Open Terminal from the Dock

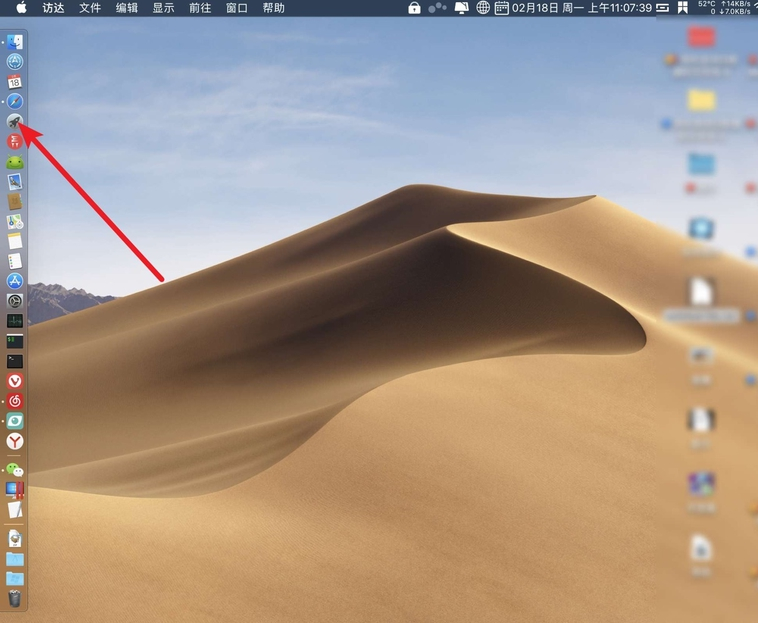(15, 361)
